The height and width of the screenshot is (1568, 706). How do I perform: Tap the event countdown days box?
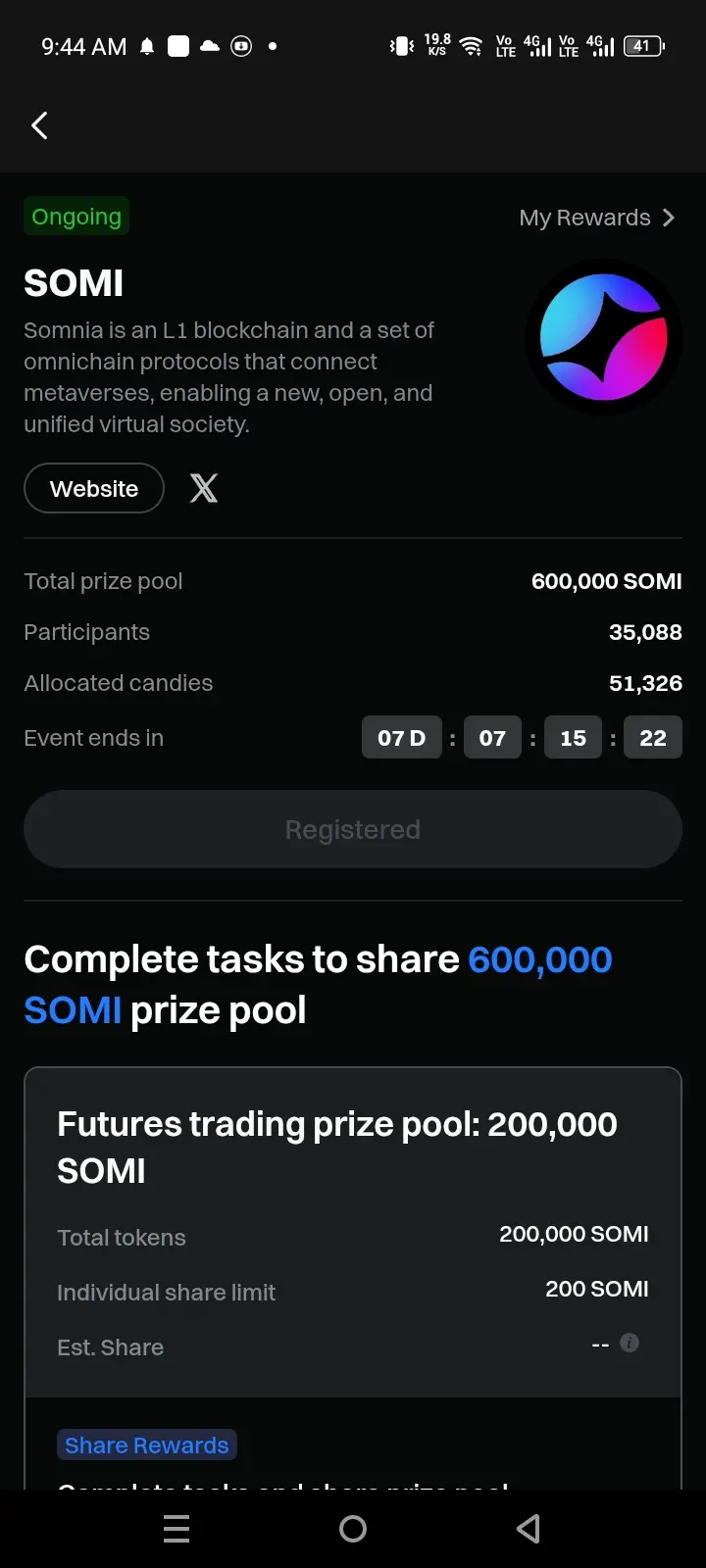tap(402, 738)
